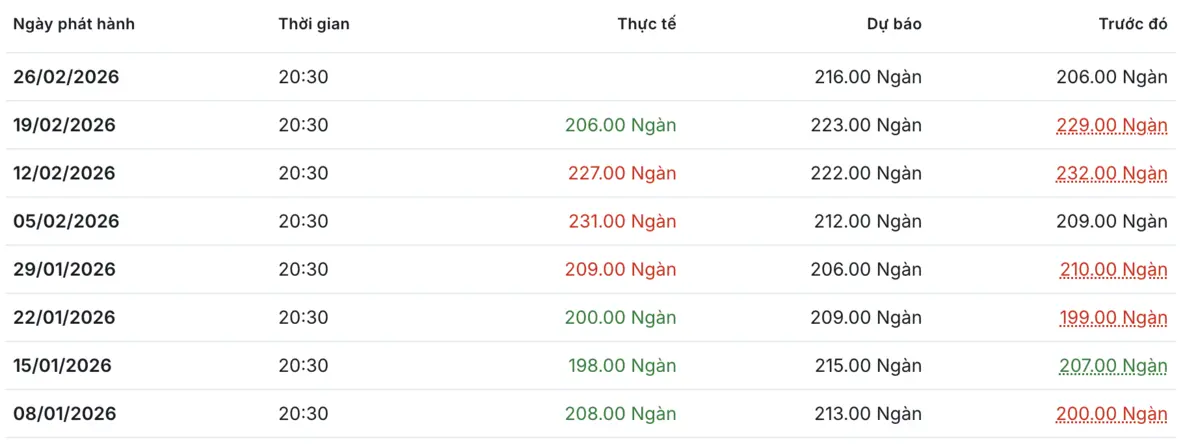1198x446 pixels.
Task: Click the Ngày phát hành column header
Action: 74,25
